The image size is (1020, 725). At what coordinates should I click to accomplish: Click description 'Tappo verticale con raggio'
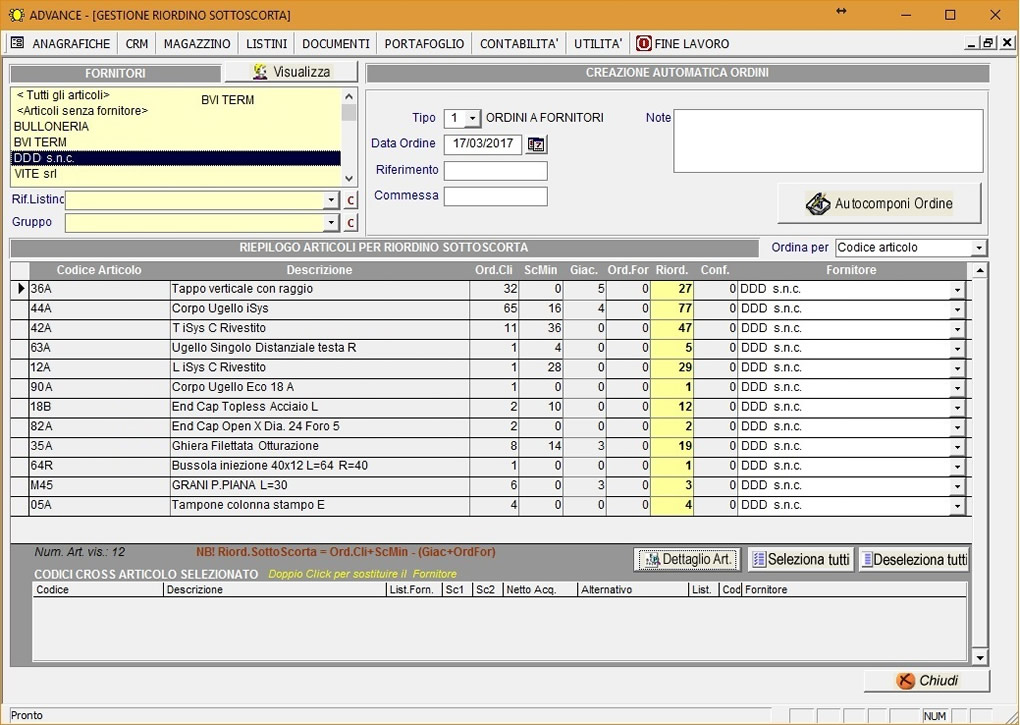pos(242,289)
